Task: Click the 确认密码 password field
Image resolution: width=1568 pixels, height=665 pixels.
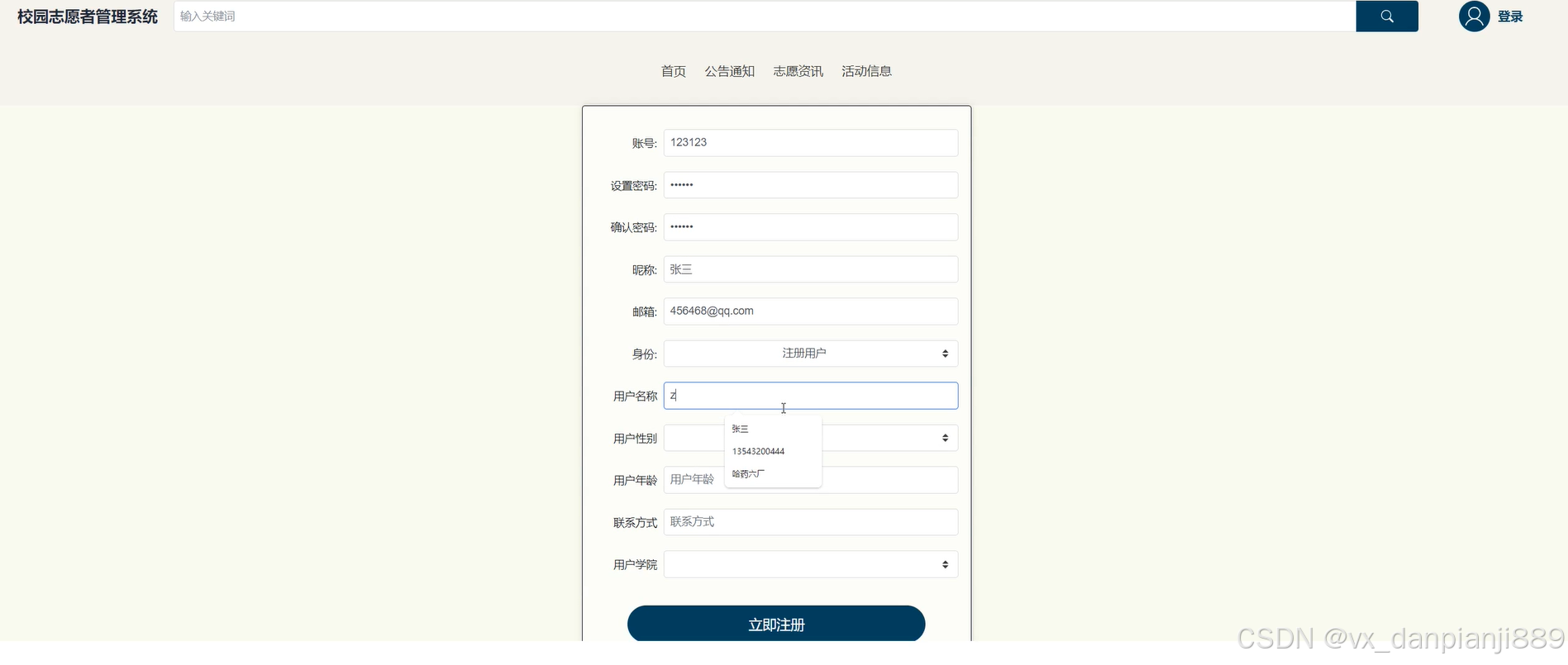Action: 811,227
